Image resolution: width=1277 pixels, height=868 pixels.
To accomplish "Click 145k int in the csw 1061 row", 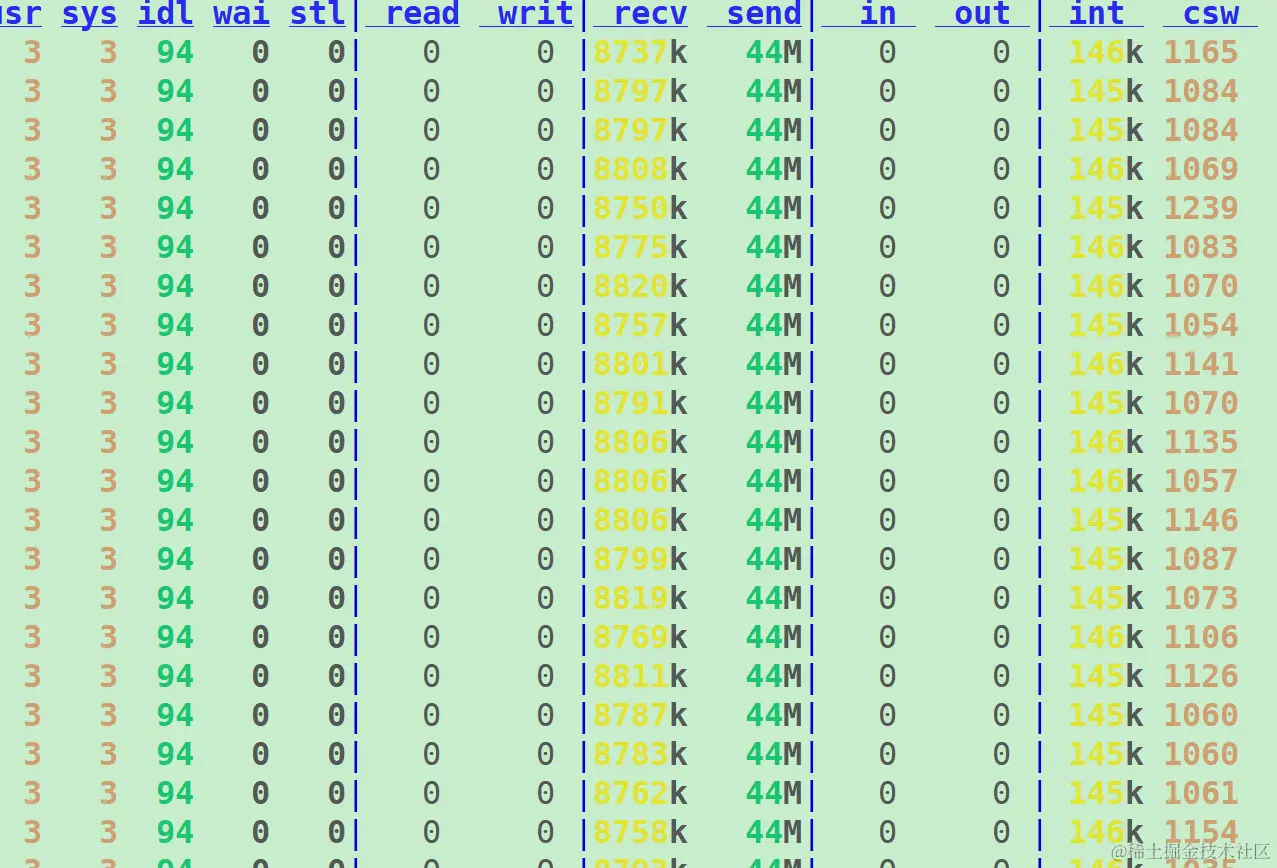I will click(1106, 793).
